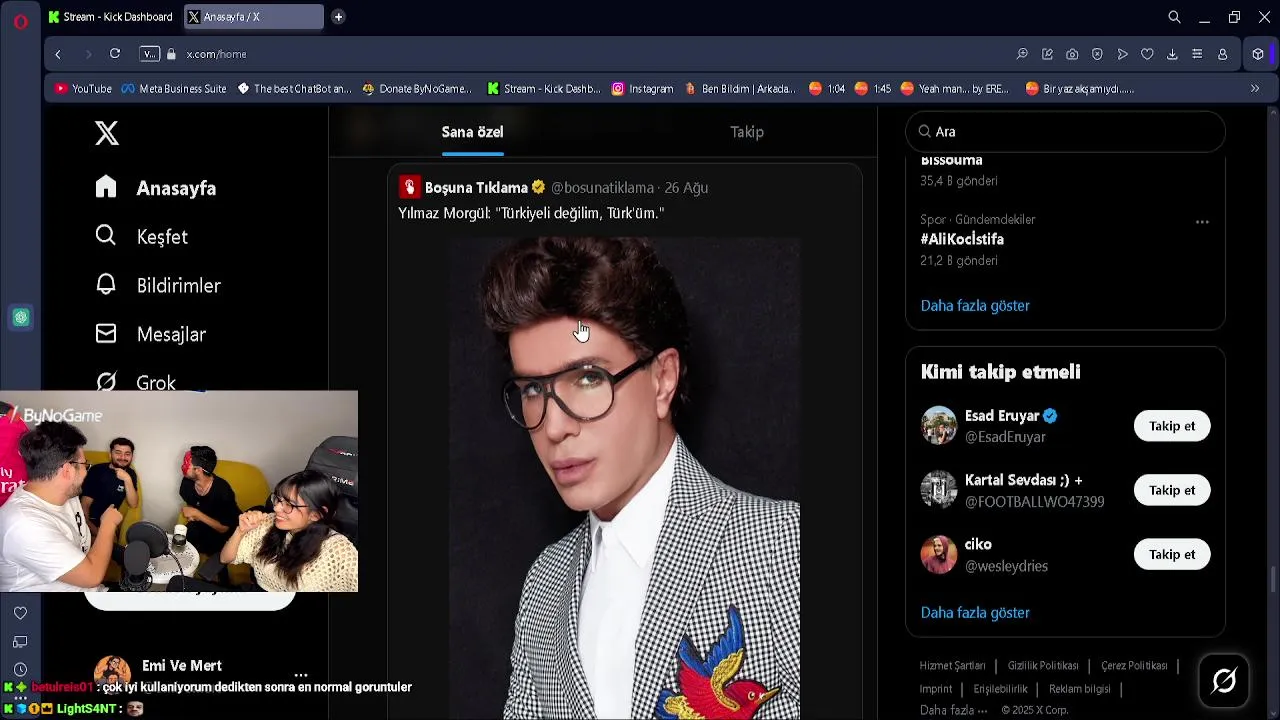Open the Opera main menu logo

(x=20, y=20)
